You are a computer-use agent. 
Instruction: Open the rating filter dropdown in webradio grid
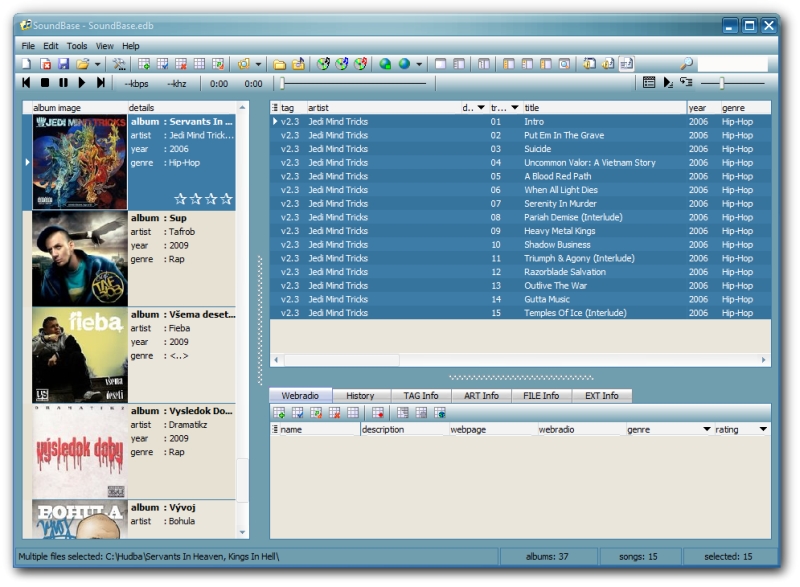tap(763, 429)
